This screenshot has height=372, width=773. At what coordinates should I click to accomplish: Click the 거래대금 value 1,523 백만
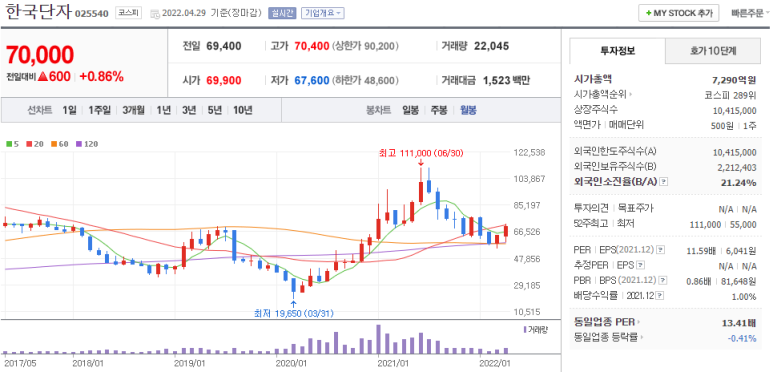tap(506, 80)
